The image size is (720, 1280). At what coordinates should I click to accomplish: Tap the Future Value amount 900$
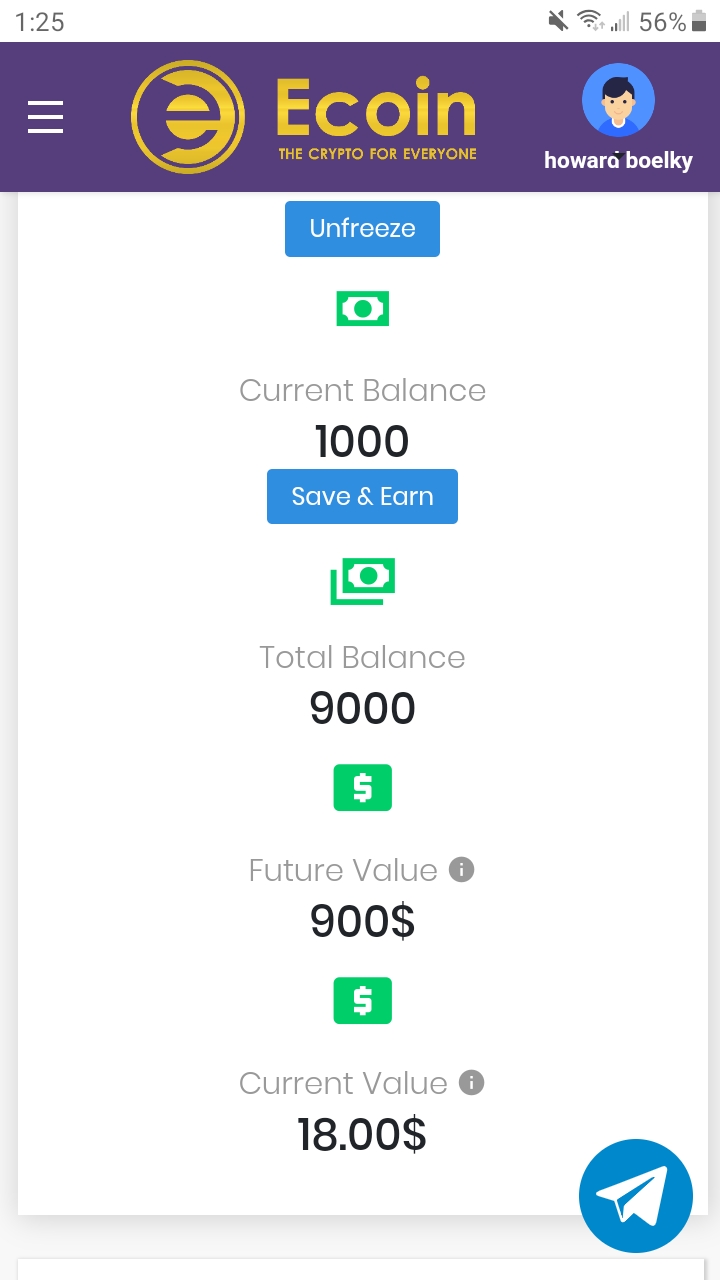point(362,921)
